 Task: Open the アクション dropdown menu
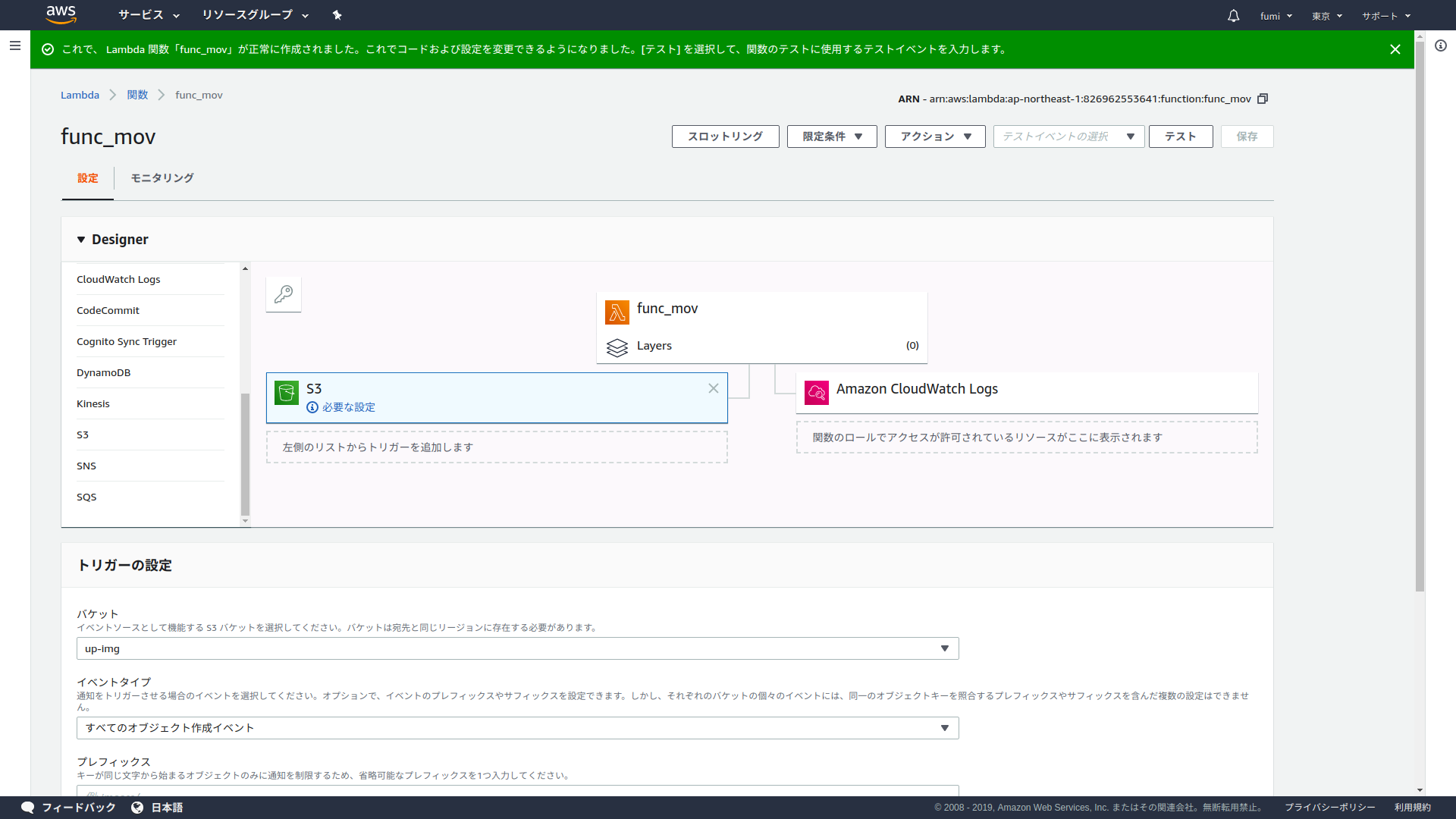[934, 136]
